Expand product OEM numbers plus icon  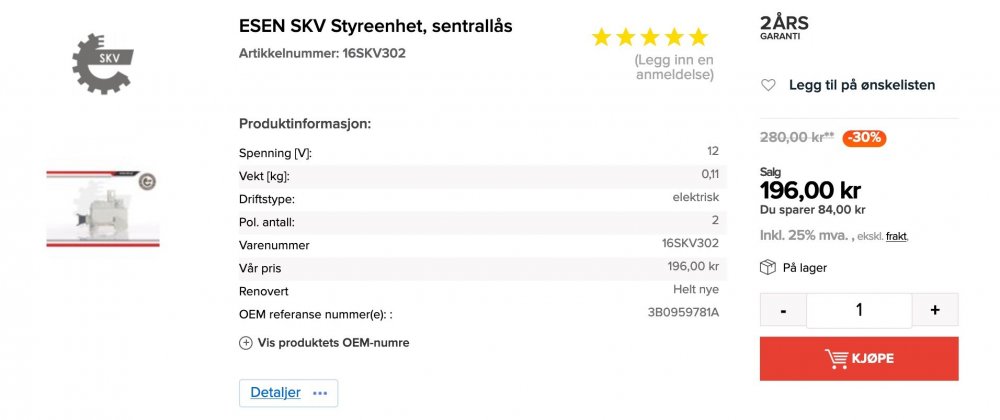(x=246, y=342)
